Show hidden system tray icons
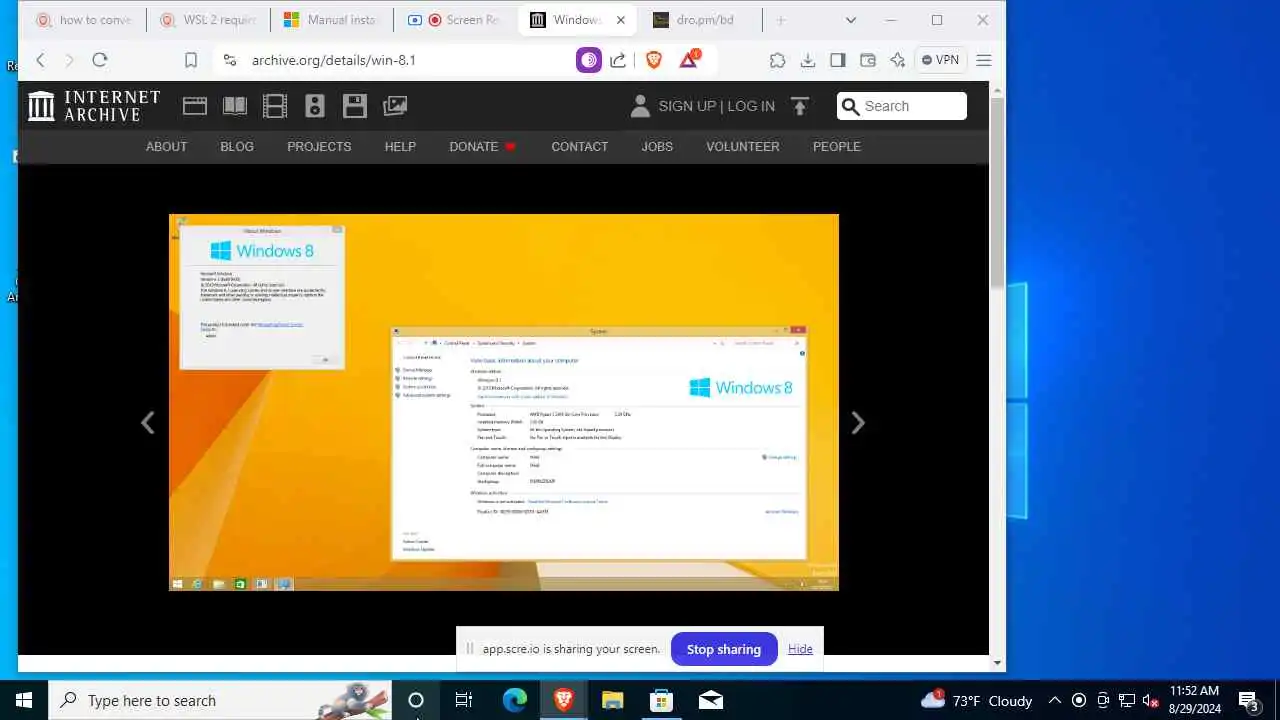 [1054, 700]
